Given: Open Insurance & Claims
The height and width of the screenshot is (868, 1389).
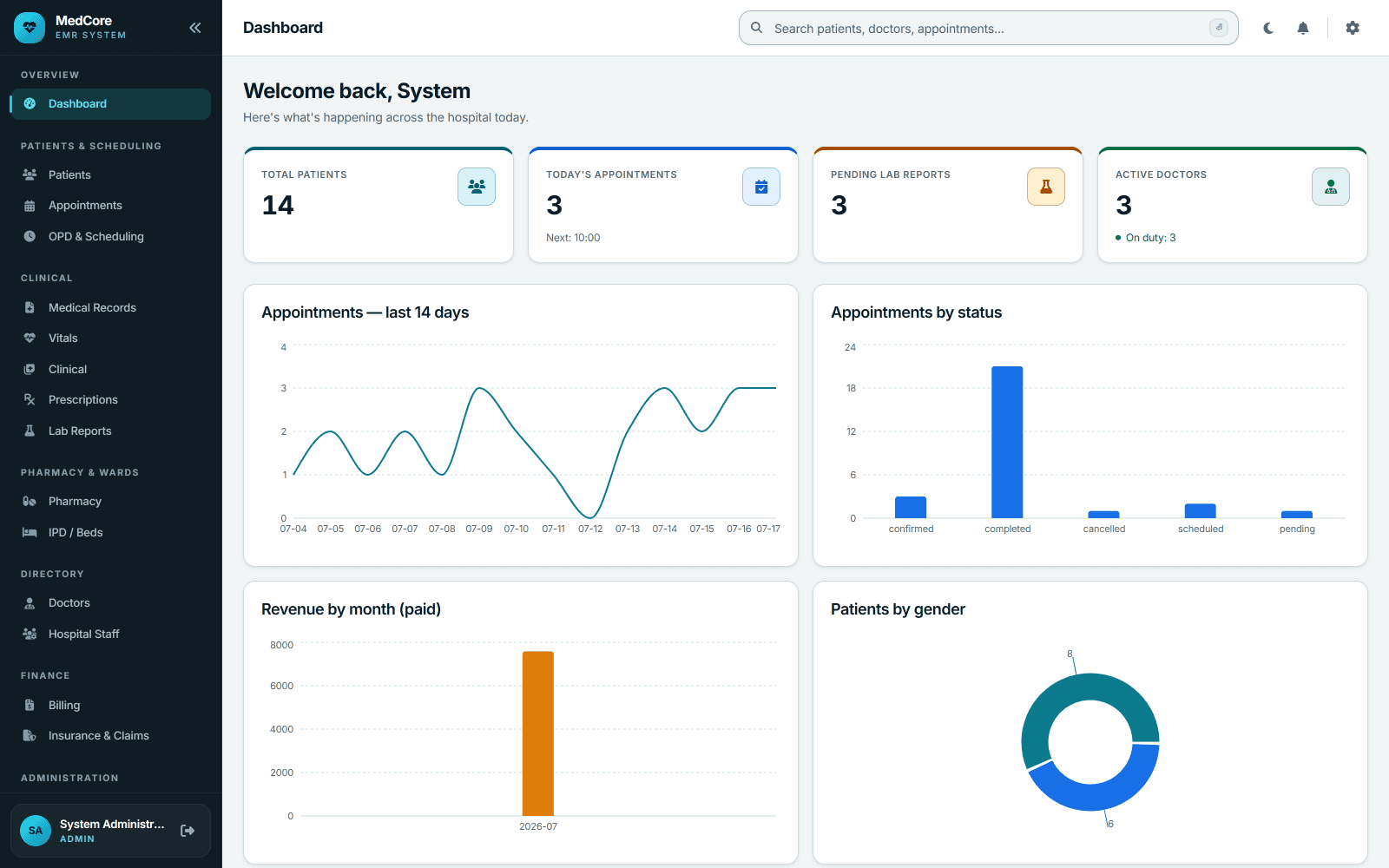Looking at the screenshot, I should pos(110,736).
